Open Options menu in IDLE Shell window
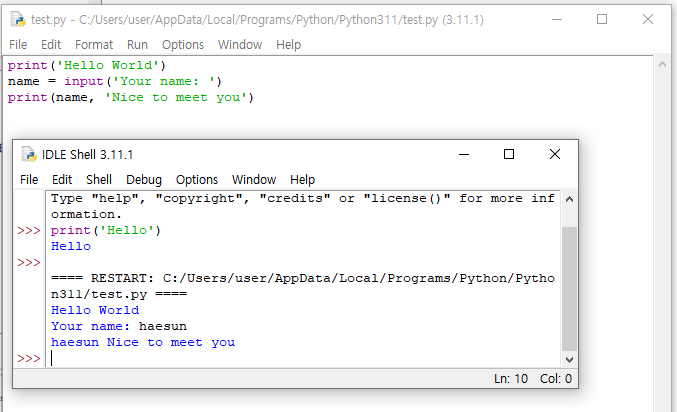Screen dimensions: 677x412 pos(197,180)
